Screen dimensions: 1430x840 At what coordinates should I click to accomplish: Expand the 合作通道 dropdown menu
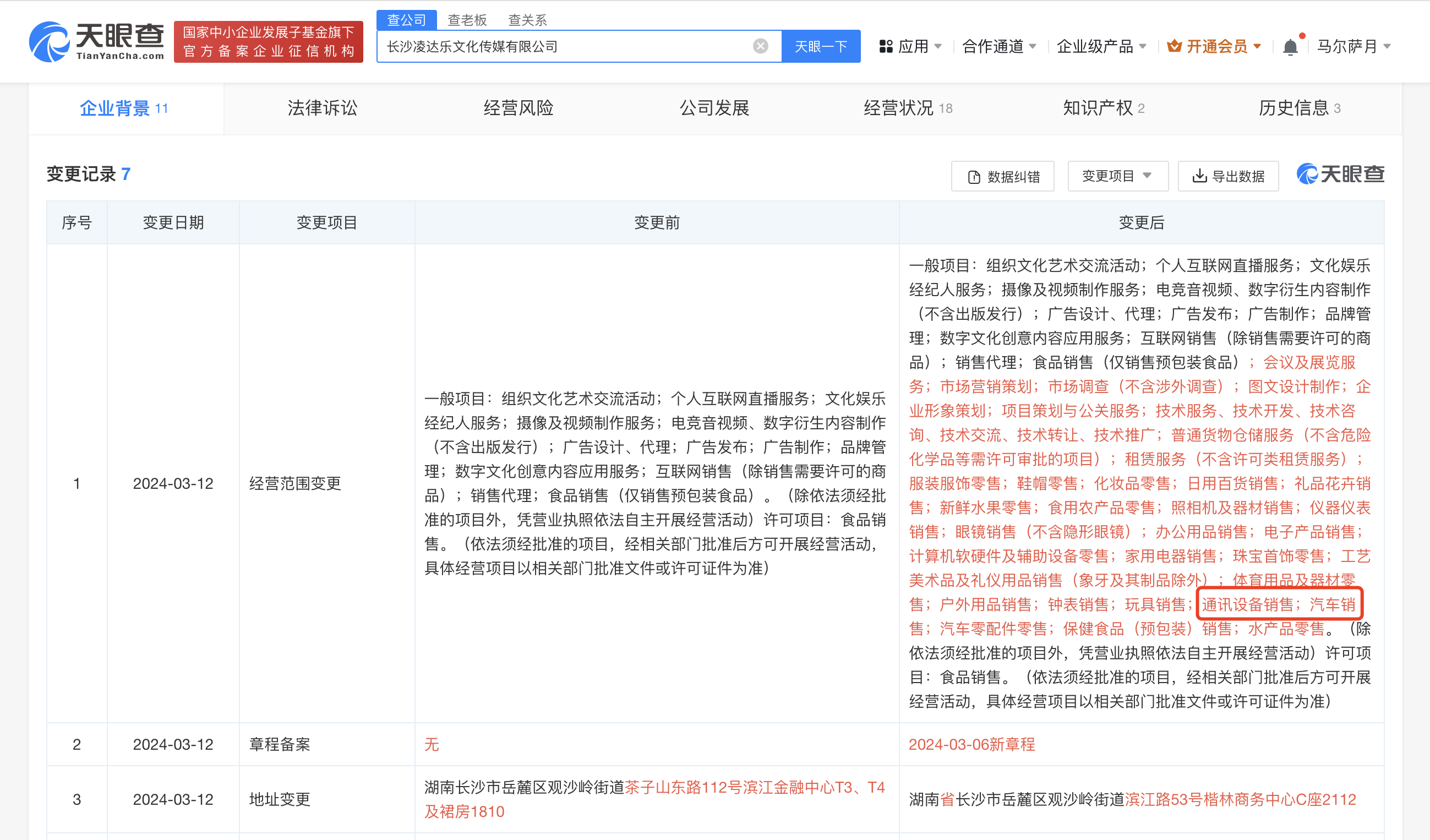[x=998, y=46]
